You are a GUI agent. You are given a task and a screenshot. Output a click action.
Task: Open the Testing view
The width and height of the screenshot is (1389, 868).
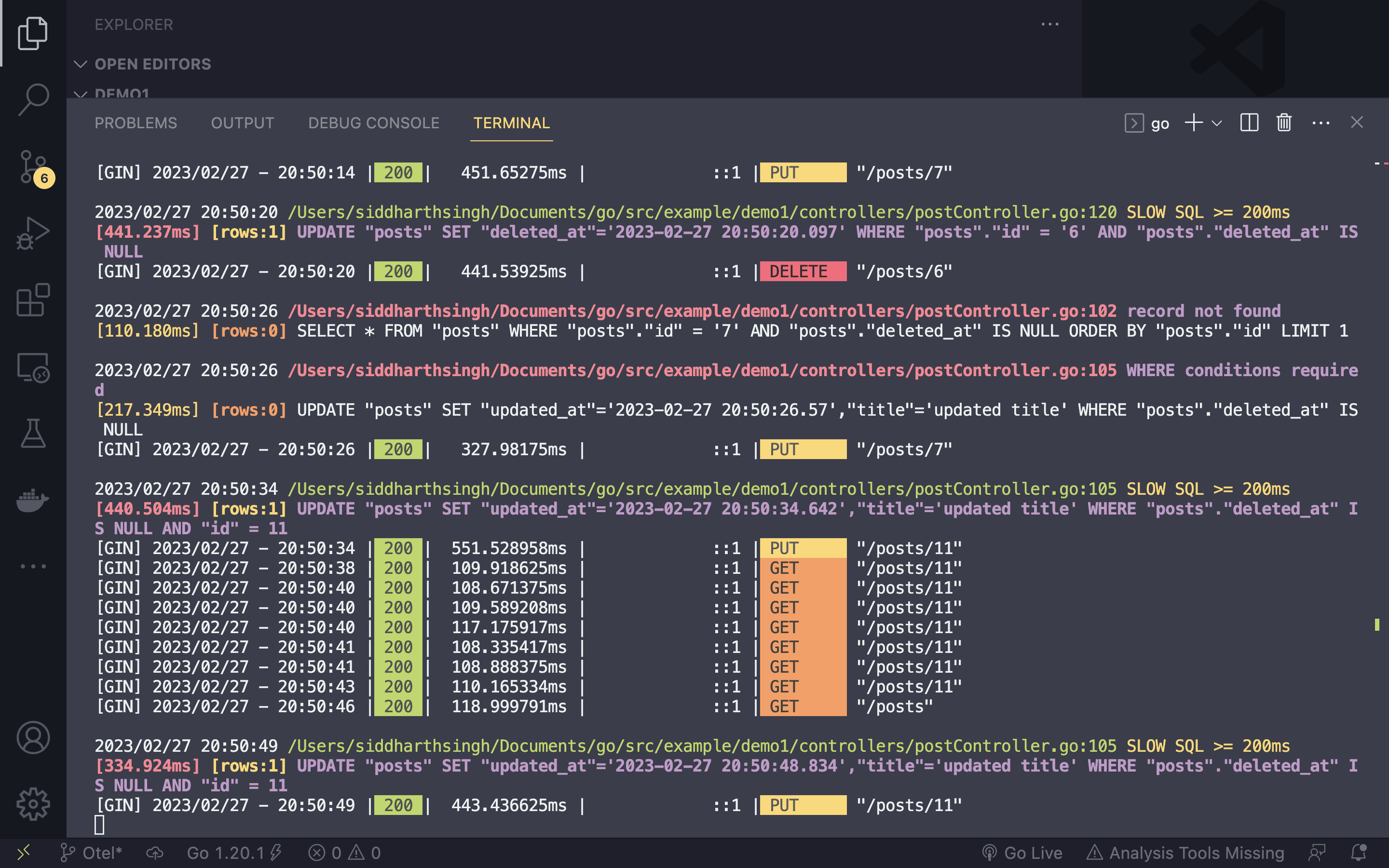point(33,434)
